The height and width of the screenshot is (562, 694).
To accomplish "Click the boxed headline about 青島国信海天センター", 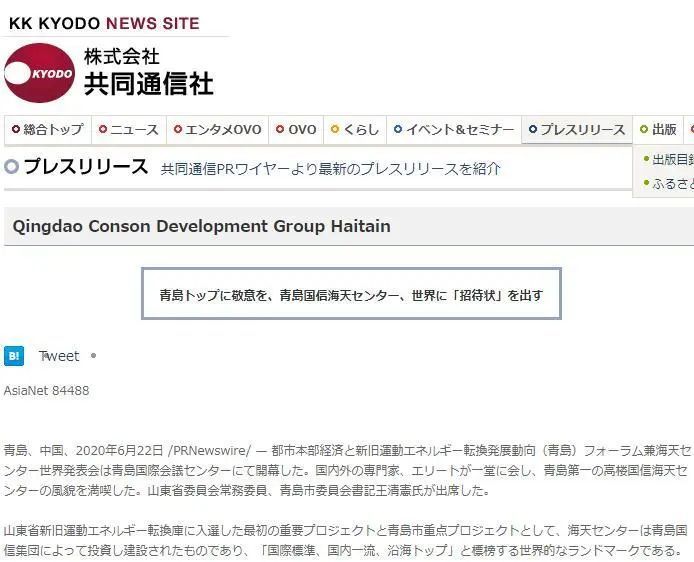I will 351,294.
